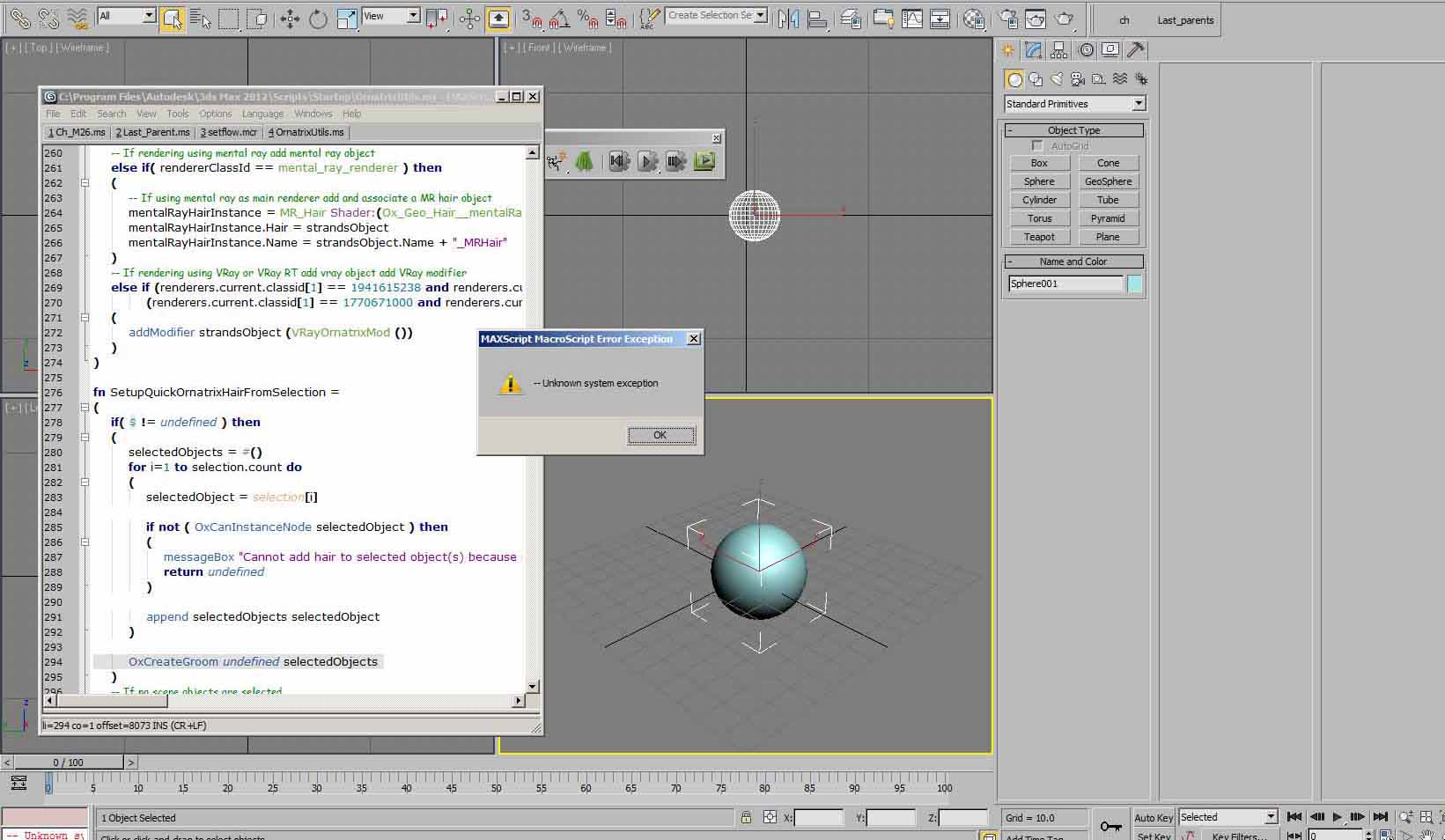Open the Modify panel tab
Screen dimensions: 1445x840
(x=1034, y=50)
